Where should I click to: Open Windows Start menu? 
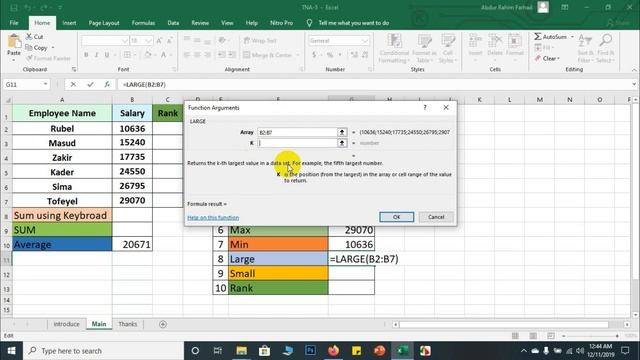click(11, 351)
